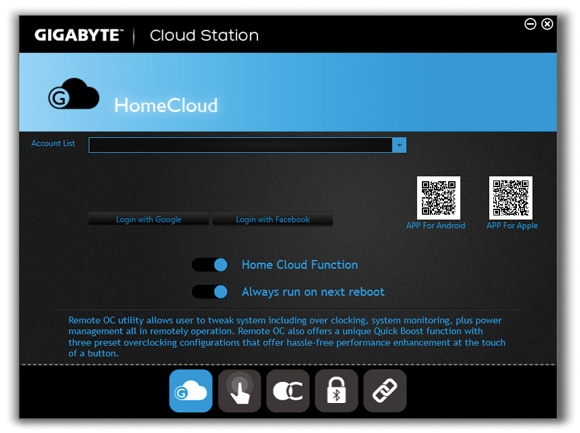The image size is (580, 433).
Task: Select the GIGABYTE Remote touch icon
Action: click(x=239, y=391)
